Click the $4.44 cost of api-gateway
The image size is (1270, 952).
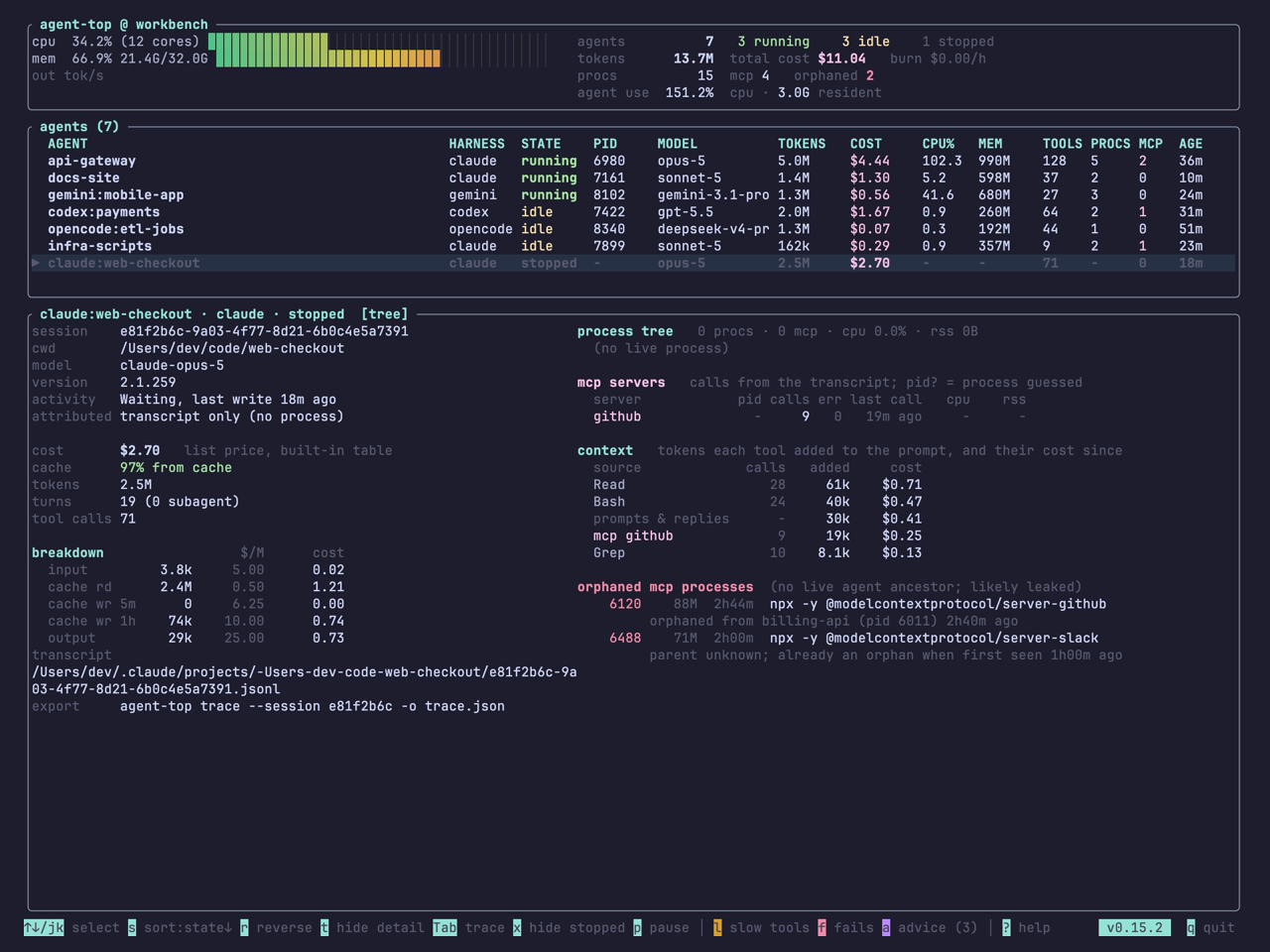coord(870,161)
